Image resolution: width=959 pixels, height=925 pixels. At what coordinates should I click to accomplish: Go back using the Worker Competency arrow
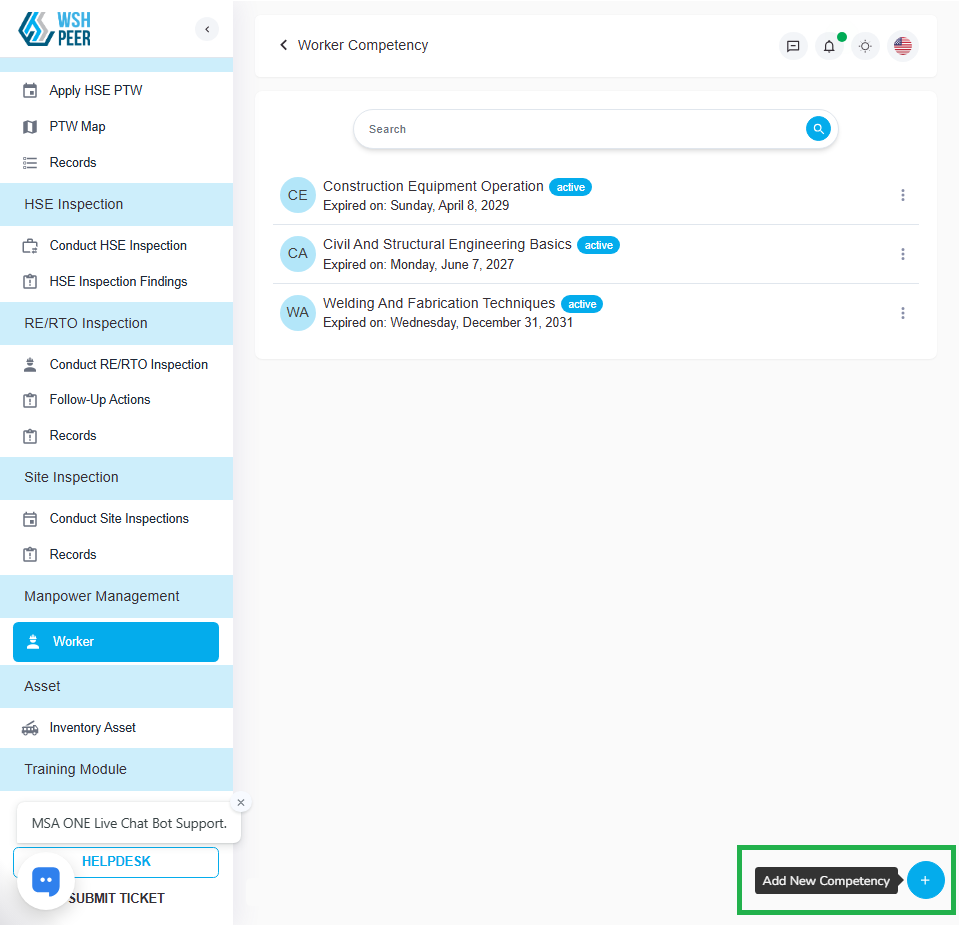pos(284,45)
